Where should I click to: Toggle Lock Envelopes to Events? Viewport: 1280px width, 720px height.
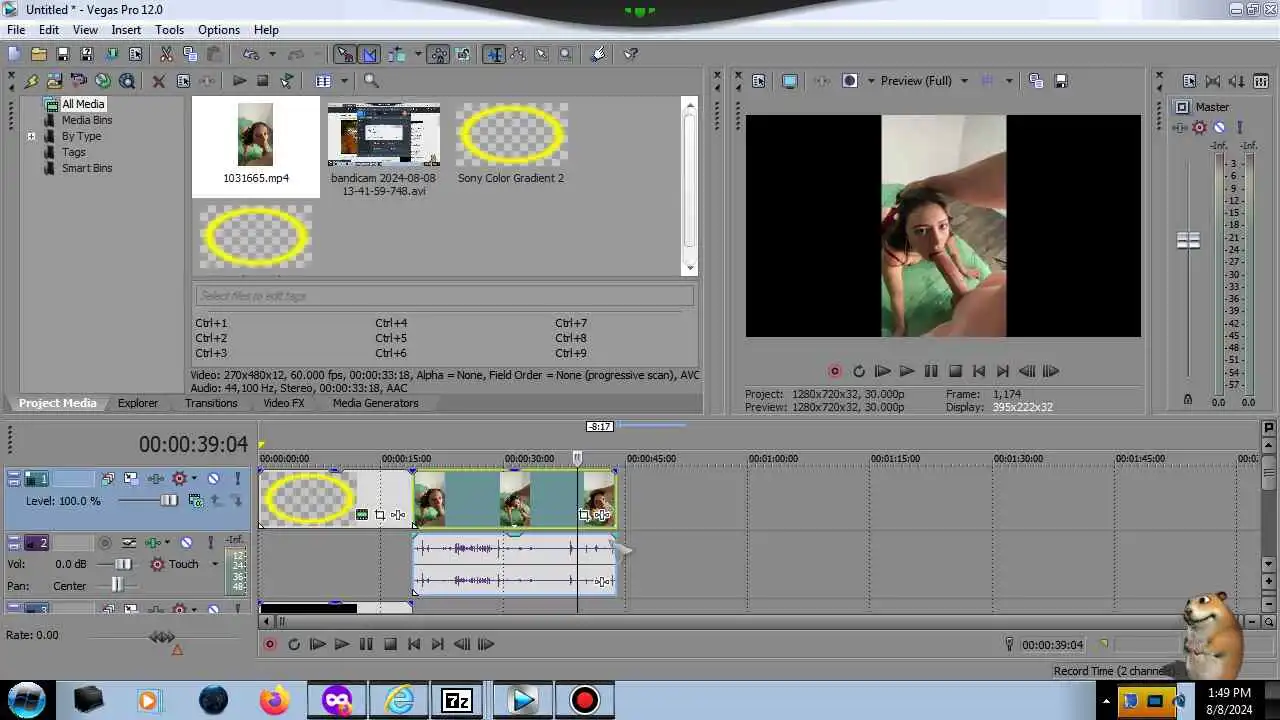point(439,54)
